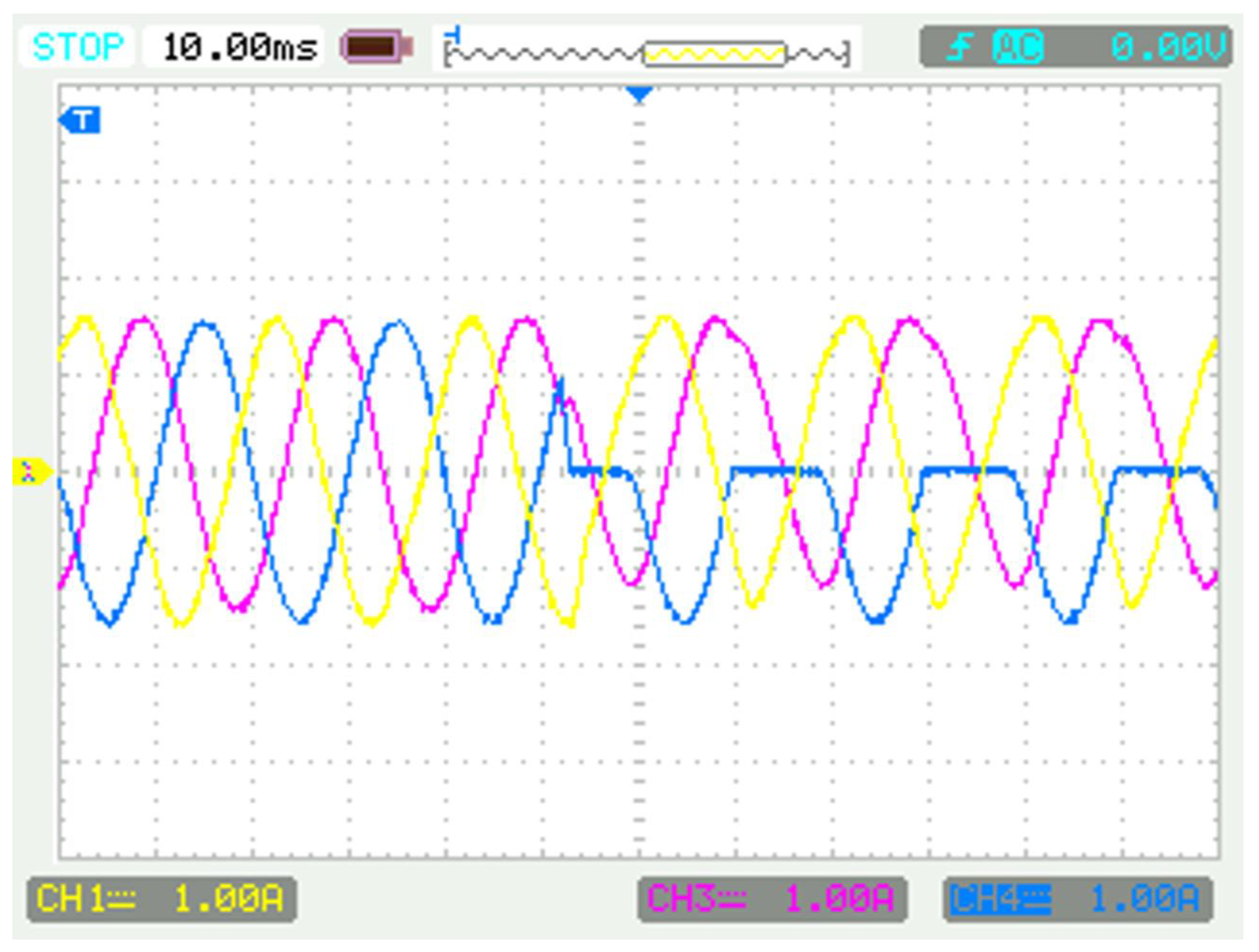Click the small trigger marker in the memory overview bar
The height and width of the screenshot is (952, 1259).
coord(455,34)
